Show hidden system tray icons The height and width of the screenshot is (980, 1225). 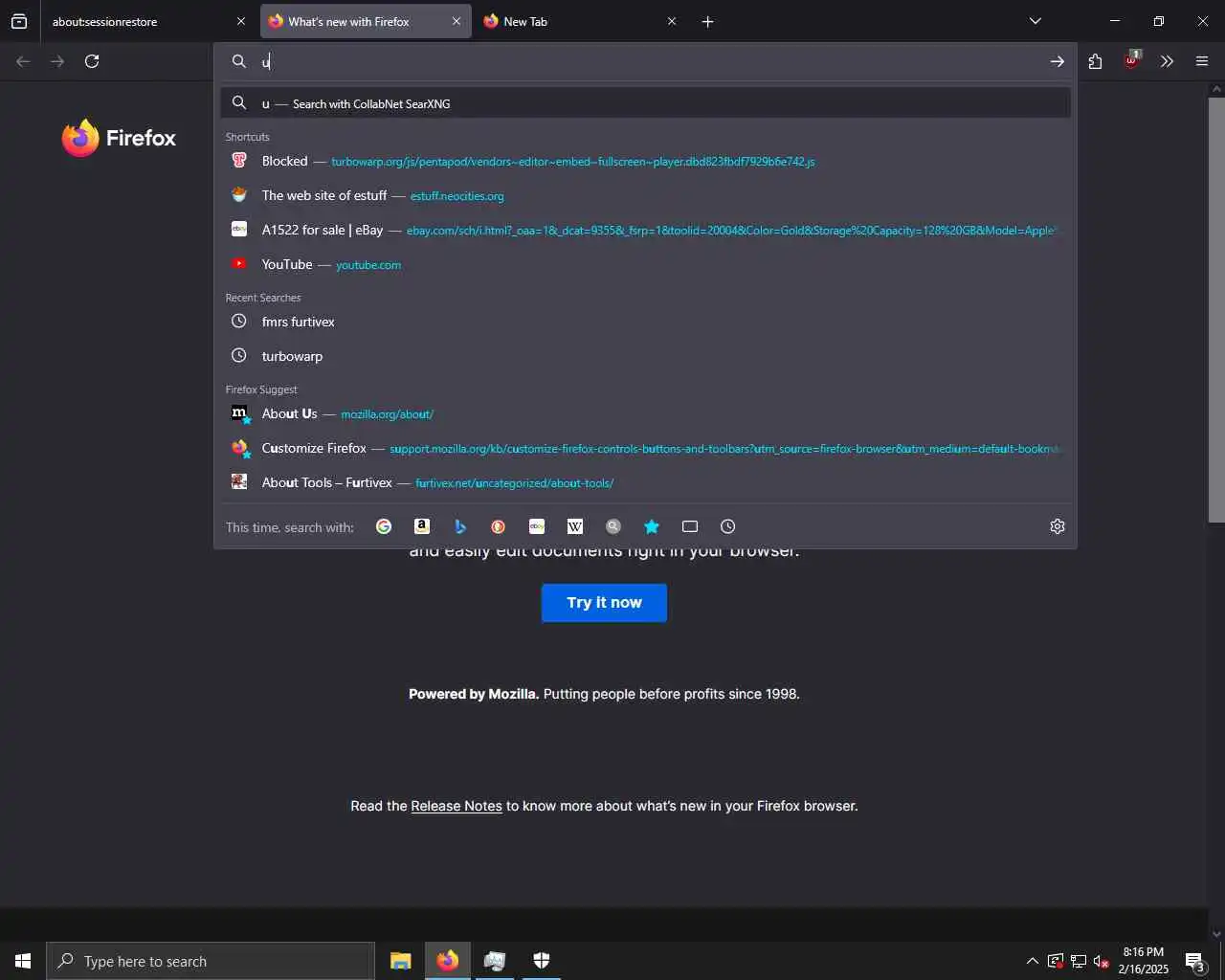tap(1032, 961)
